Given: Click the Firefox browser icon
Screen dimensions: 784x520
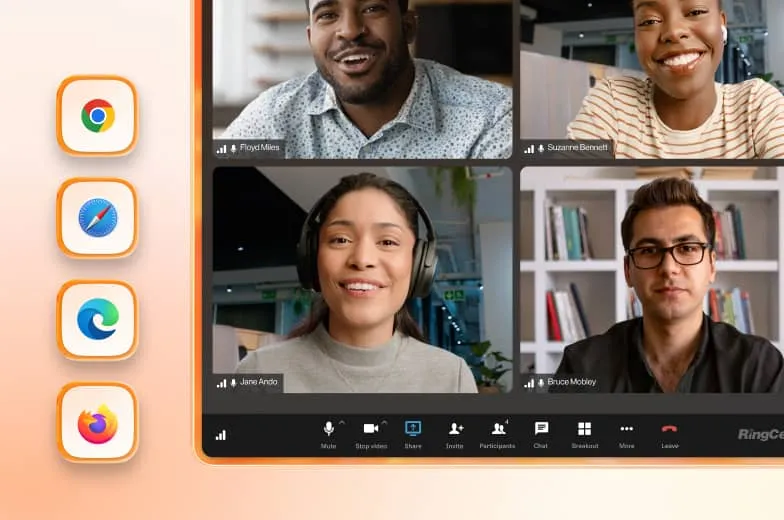Looking at the screenshot, I should pyautogui.click(x=98, y=422).
